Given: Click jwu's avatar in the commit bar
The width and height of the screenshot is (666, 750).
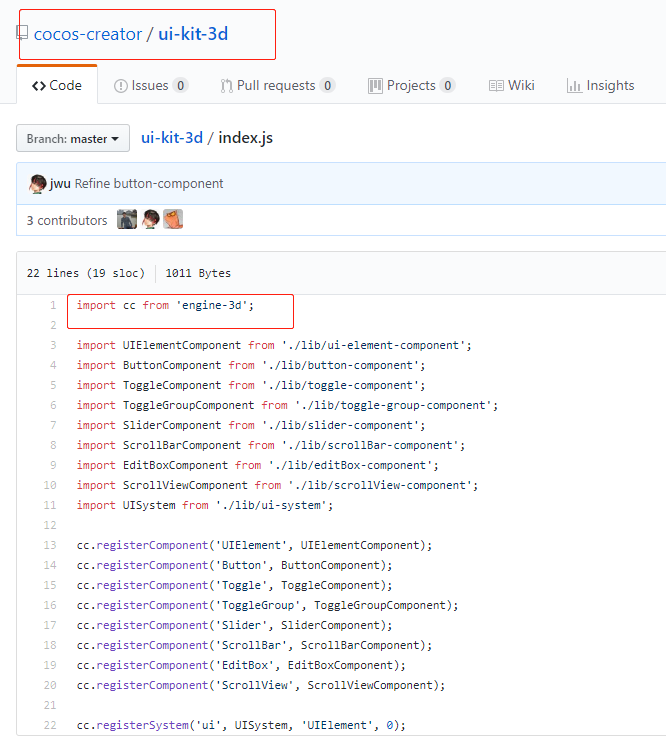Looking at the screenshot, I should 38,184.
